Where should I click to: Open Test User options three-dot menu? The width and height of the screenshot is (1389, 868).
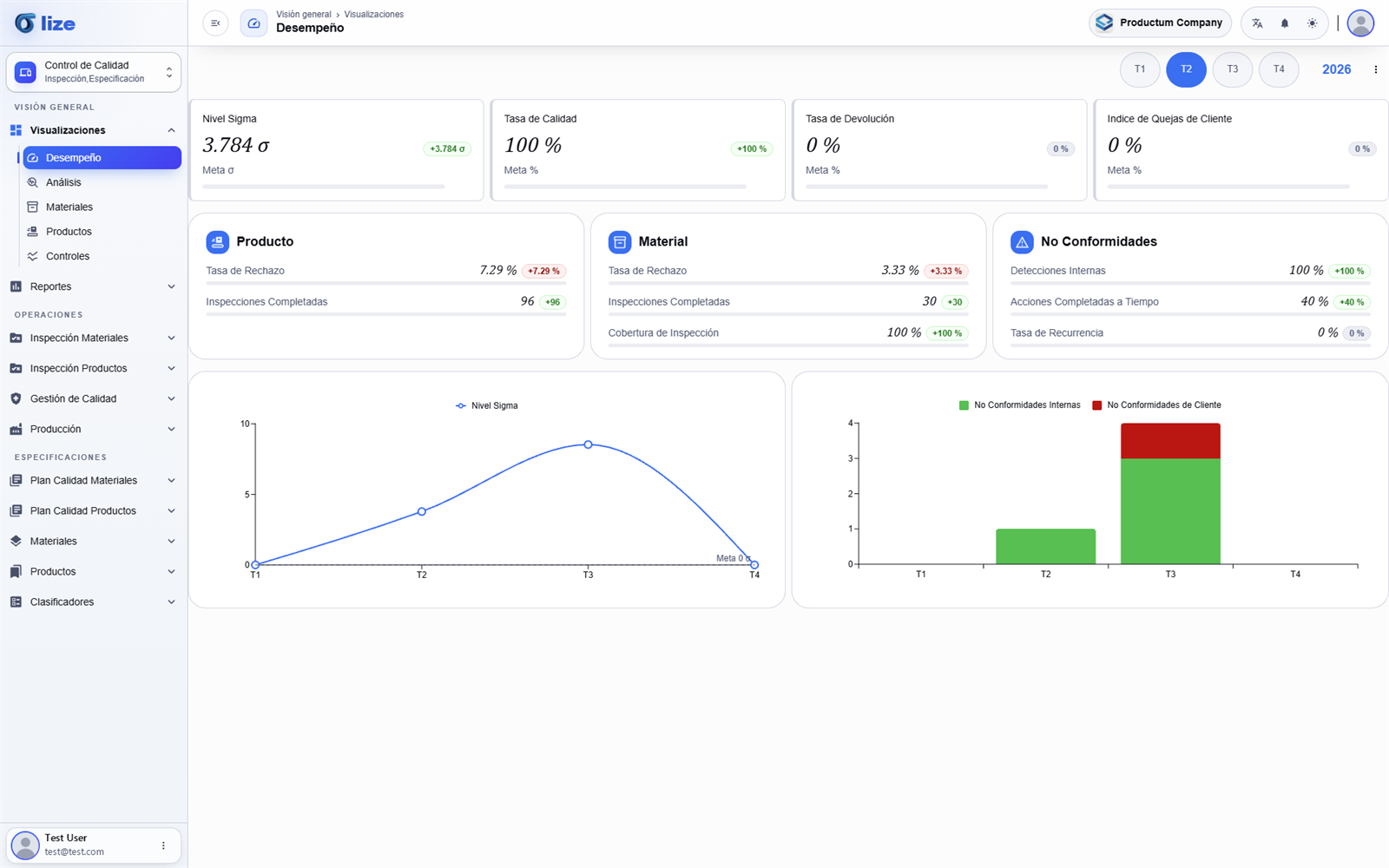coord(163,845)
